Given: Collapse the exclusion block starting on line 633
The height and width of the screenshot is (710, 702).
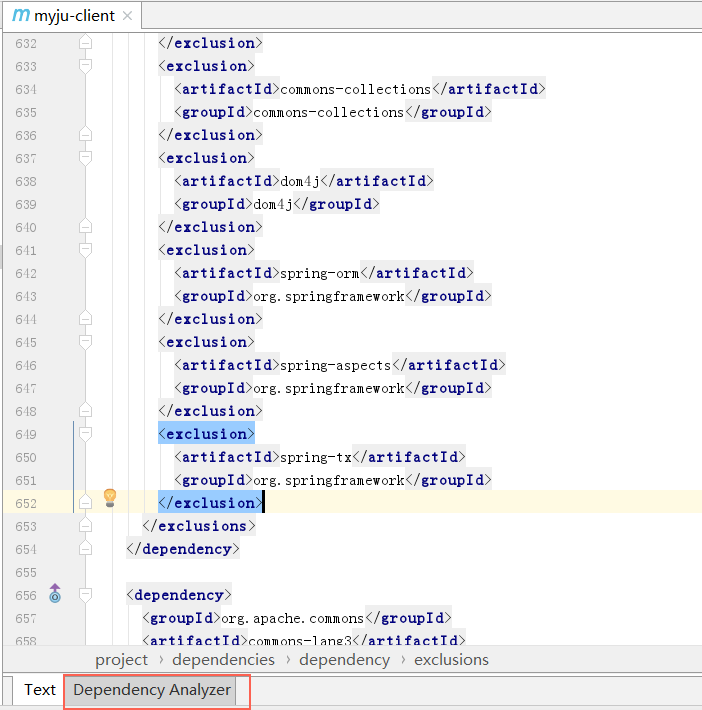Looking at the screenshot, I should click(85, 66).
